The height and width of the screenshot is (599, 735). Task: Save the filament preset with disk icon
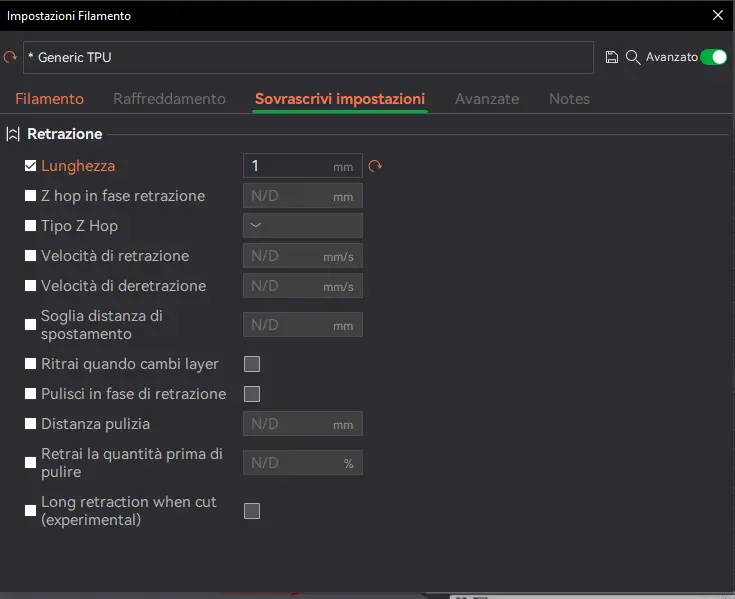(x=611, y=57)
